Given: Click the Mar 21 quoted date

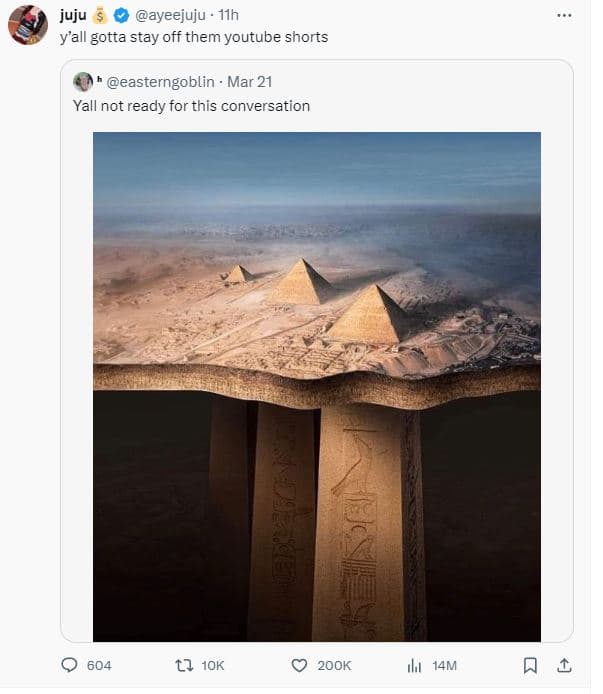Looking at the screenshot, I should [x=249, y=82].
